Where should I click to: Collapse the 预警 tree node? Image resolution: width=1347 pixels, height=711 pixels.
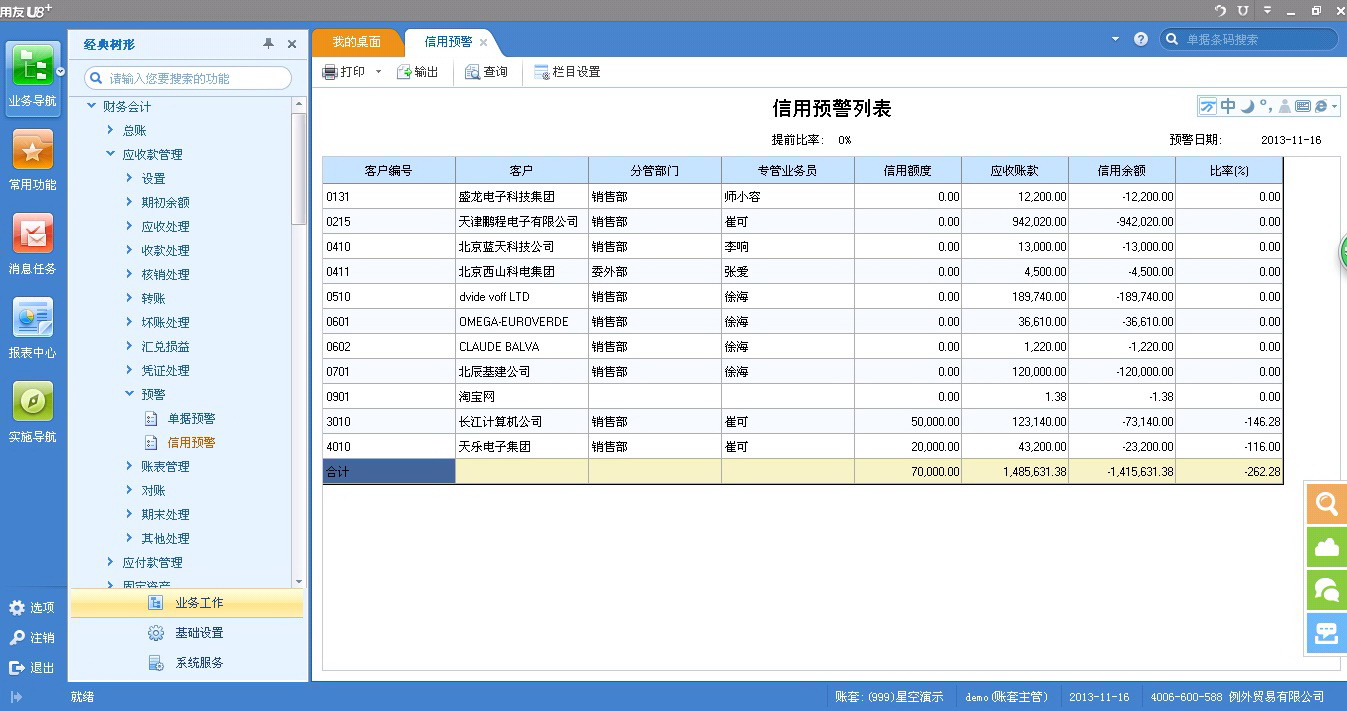130,394
